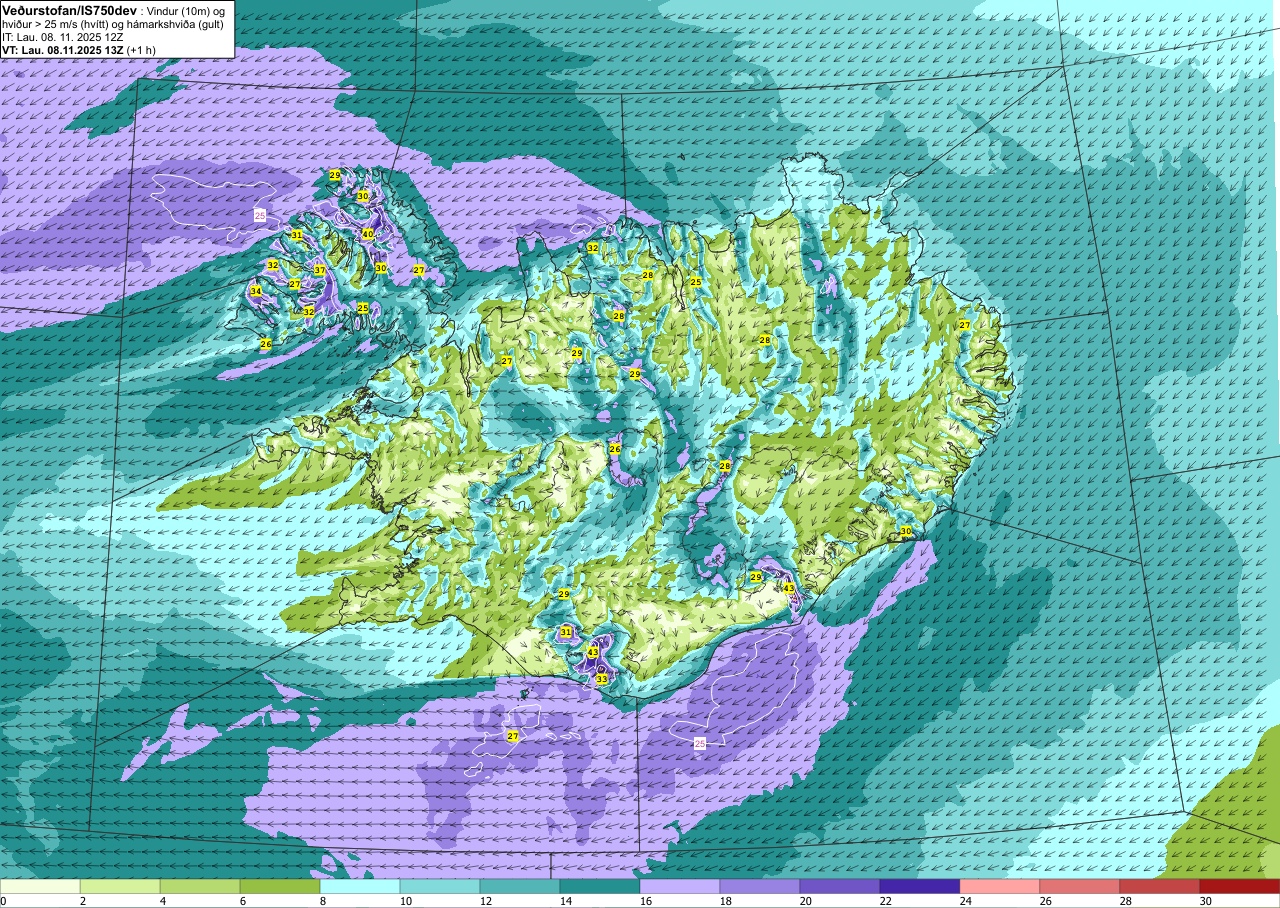This screenshot has width=1280, height=908.
Task: Click the dark indigo 22–24 m/s swatch
Action: pyautogui.click(x=920, y=886)
